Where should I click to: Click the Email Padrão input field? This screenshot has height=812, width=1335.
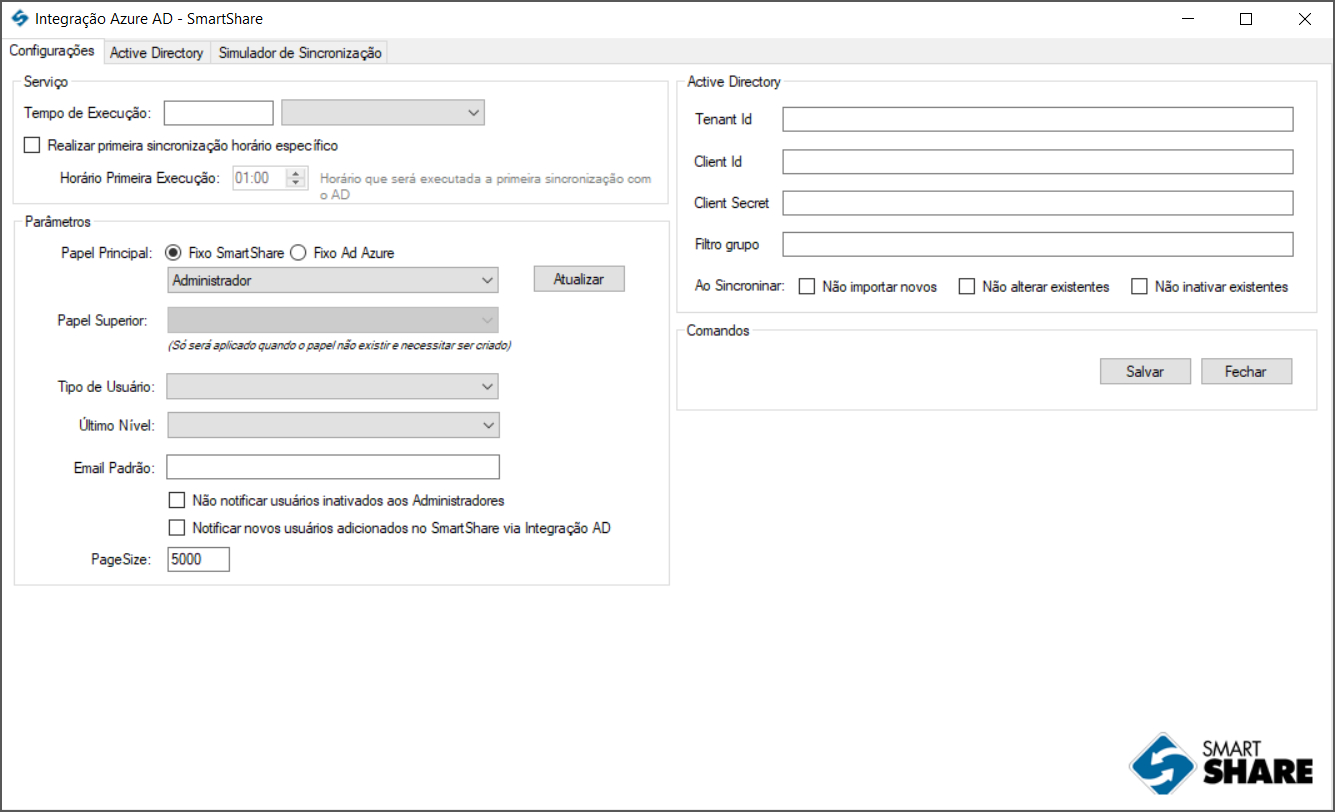pyautogui.click(x=333, y=467)
